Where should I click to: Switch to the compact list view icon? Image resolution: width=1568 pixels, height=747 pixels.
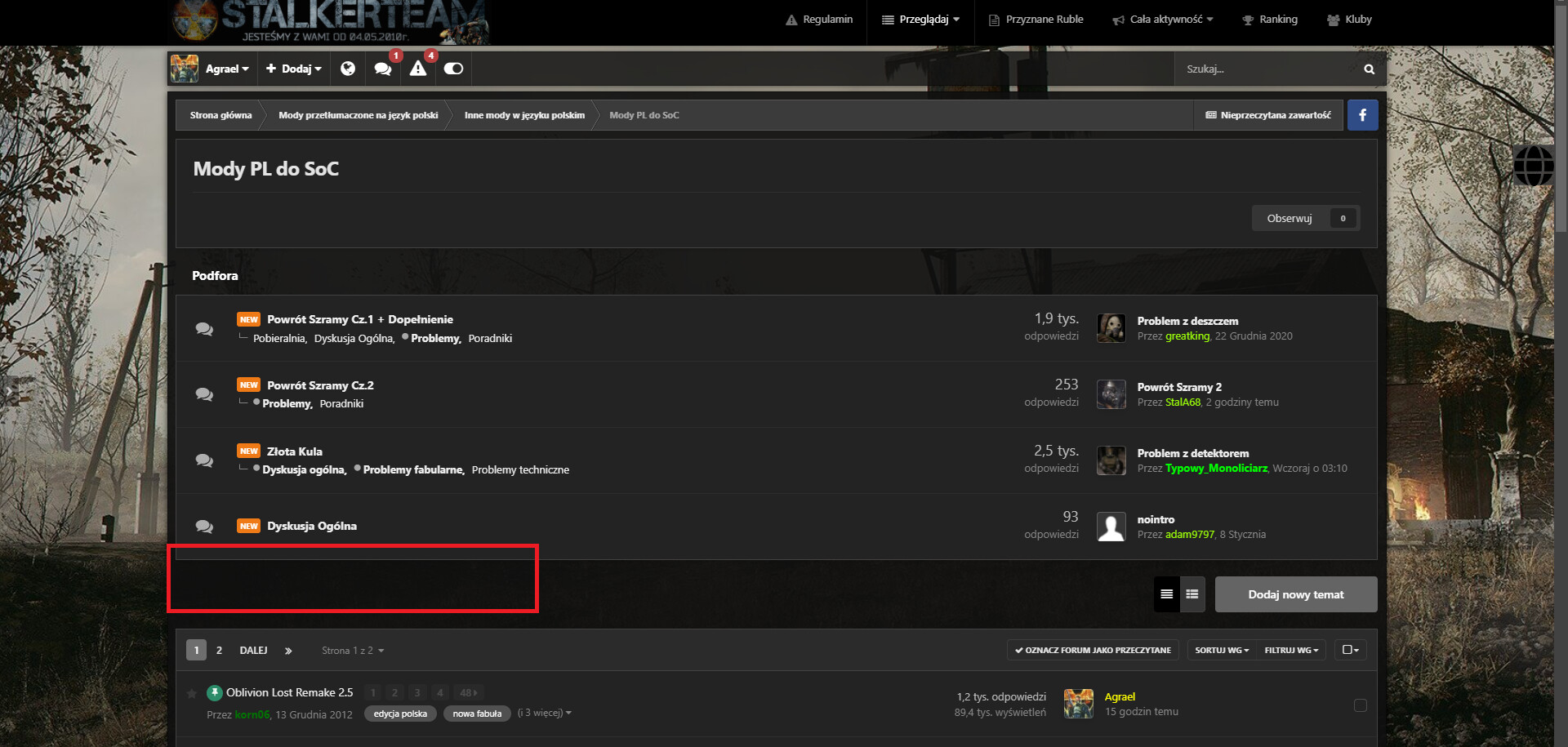coord(1166,594)
